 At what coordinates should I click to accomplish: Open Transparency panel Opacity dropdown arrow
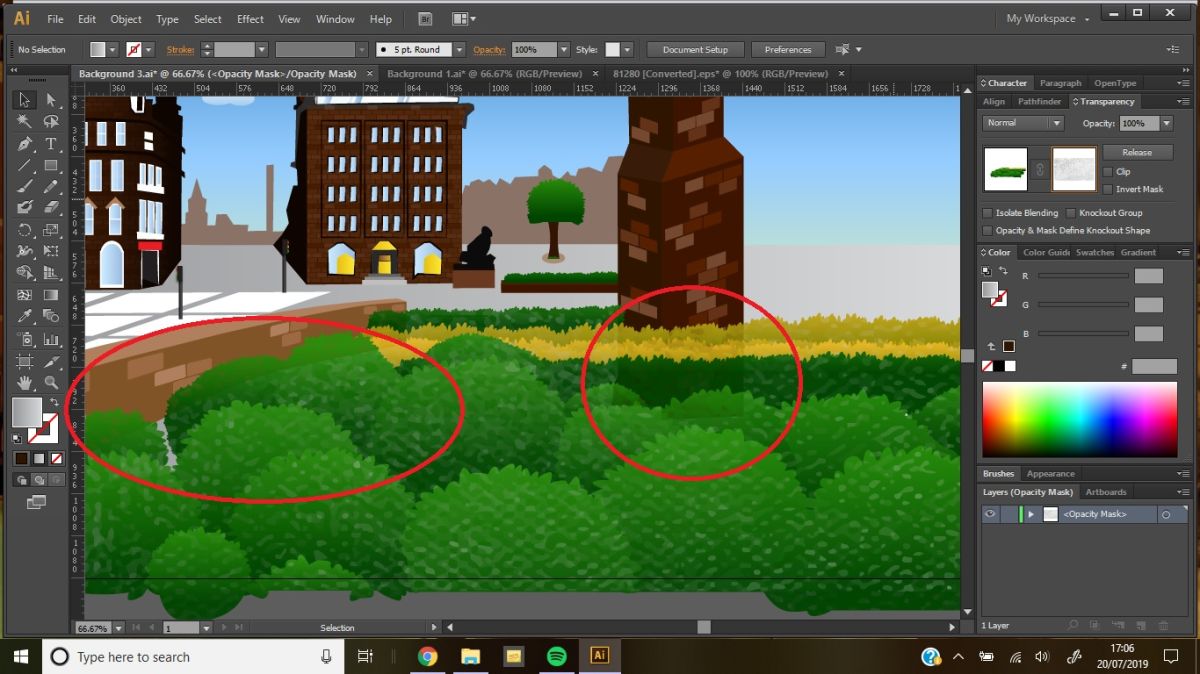click(x=1167, y=123)
